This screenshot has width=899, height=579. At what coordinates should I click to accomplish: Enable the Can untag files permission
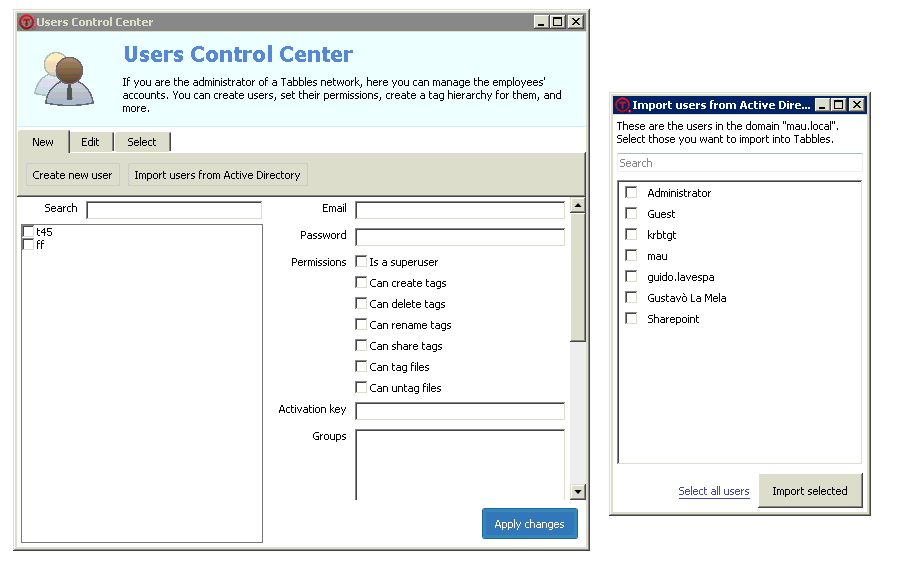pyautogui.click(x=361, y=388)
